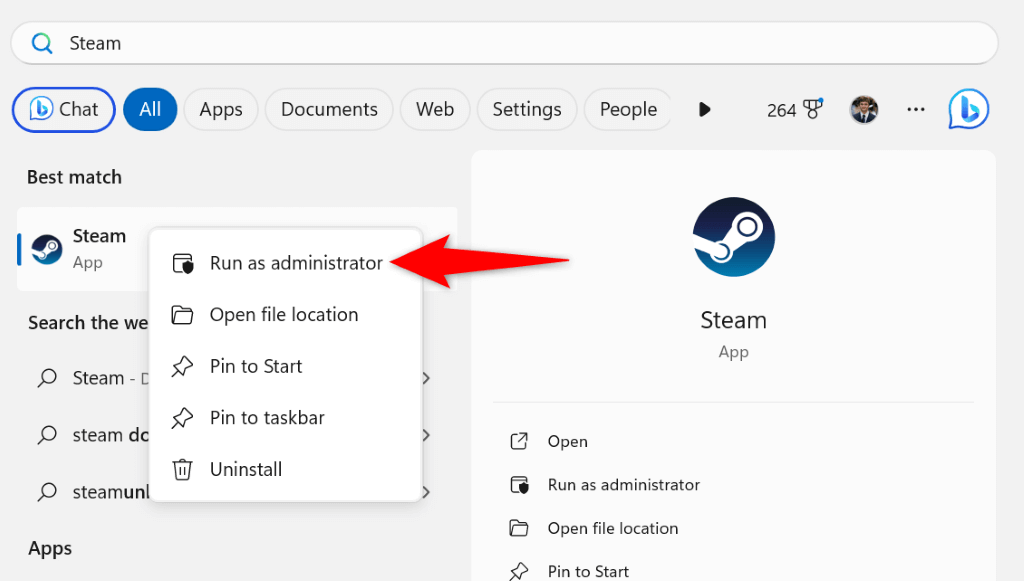Click the 'Steam' title in details pane
This screenshot has height=581, width=1024.
[x=733, y=321]
